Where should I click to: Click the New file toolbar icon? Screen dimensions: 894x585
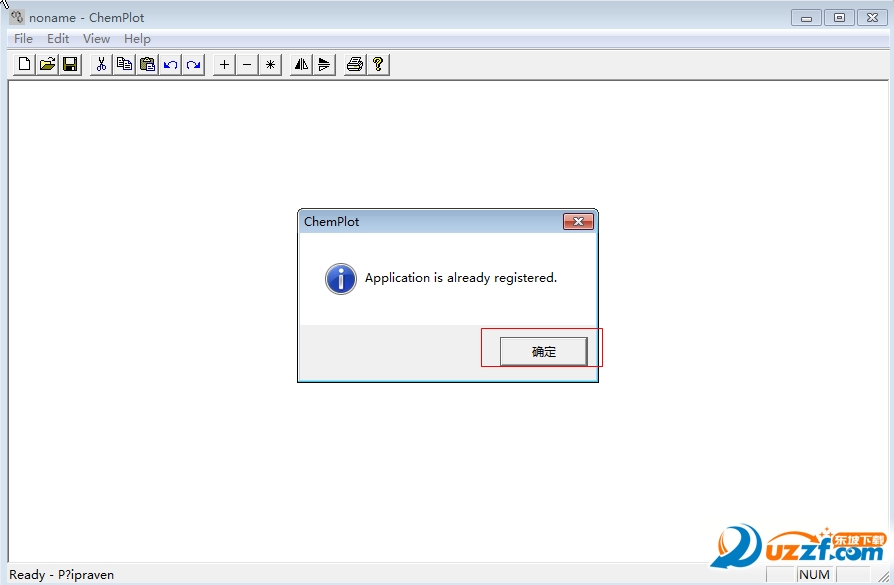25,65
